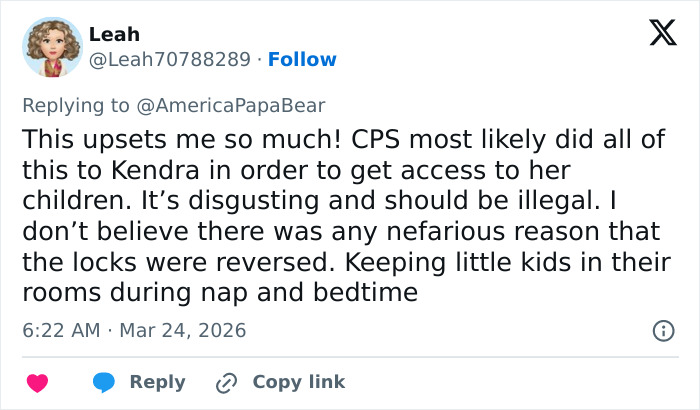The width and height of the screenshot is (700, 410).
Task: Click the 6:22 AM time text
Action: tap(61, 330)
